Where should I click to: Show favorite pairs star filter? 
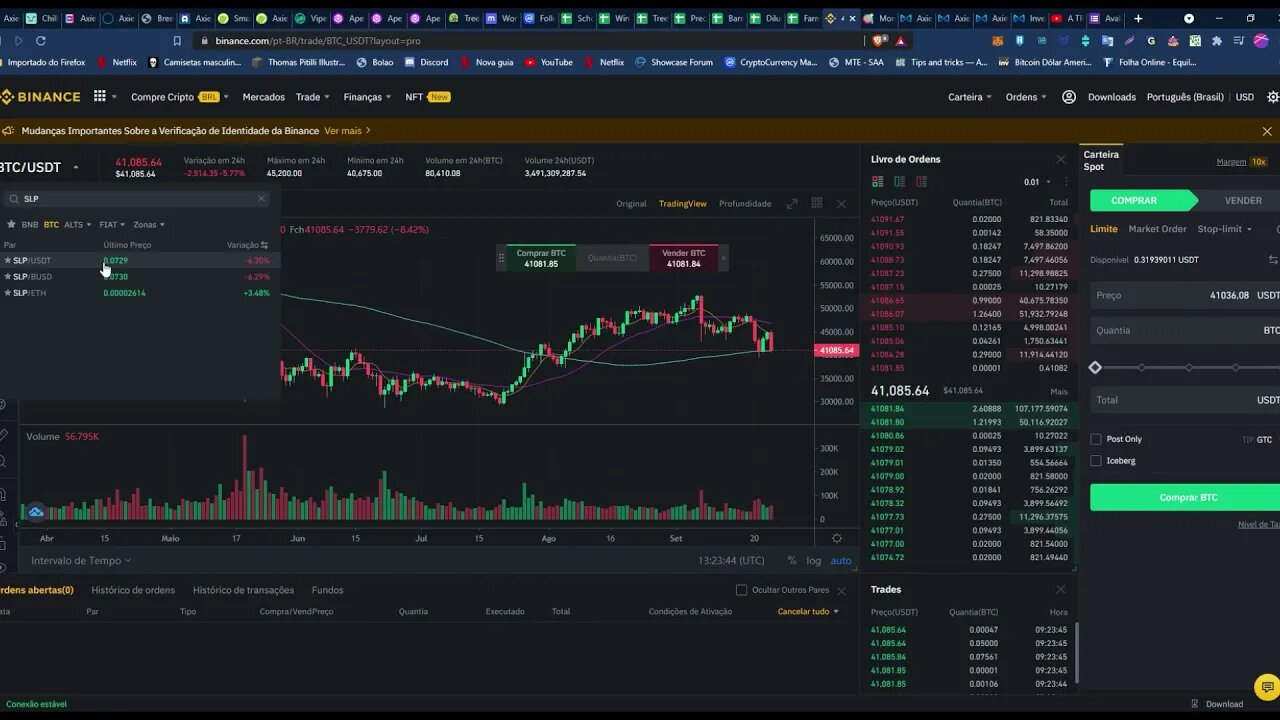click(11, 224)
